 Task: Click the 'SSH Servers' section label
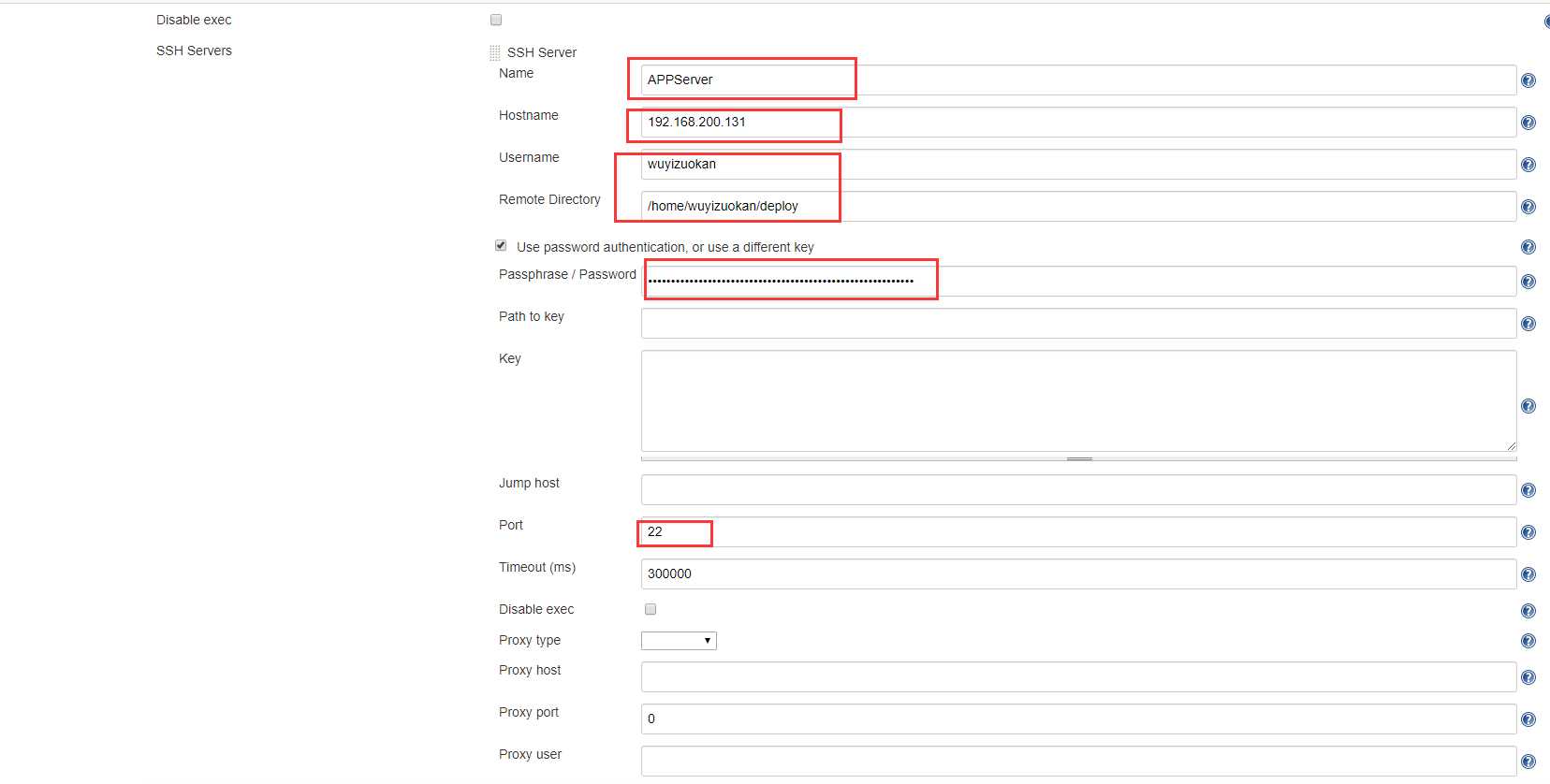(194, 51)
